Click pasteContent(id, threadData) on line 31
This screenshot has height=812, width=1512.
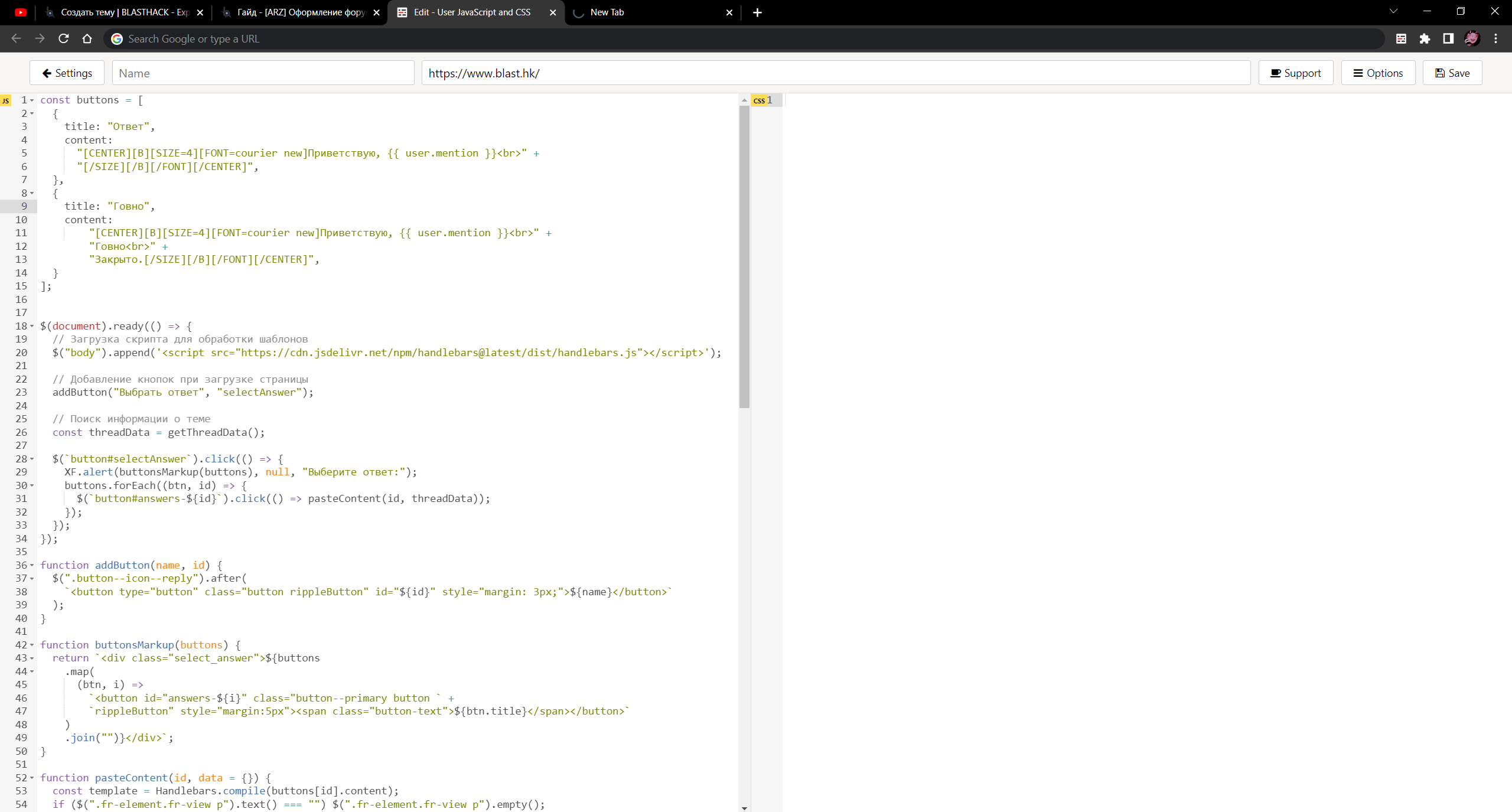[396, 498]
